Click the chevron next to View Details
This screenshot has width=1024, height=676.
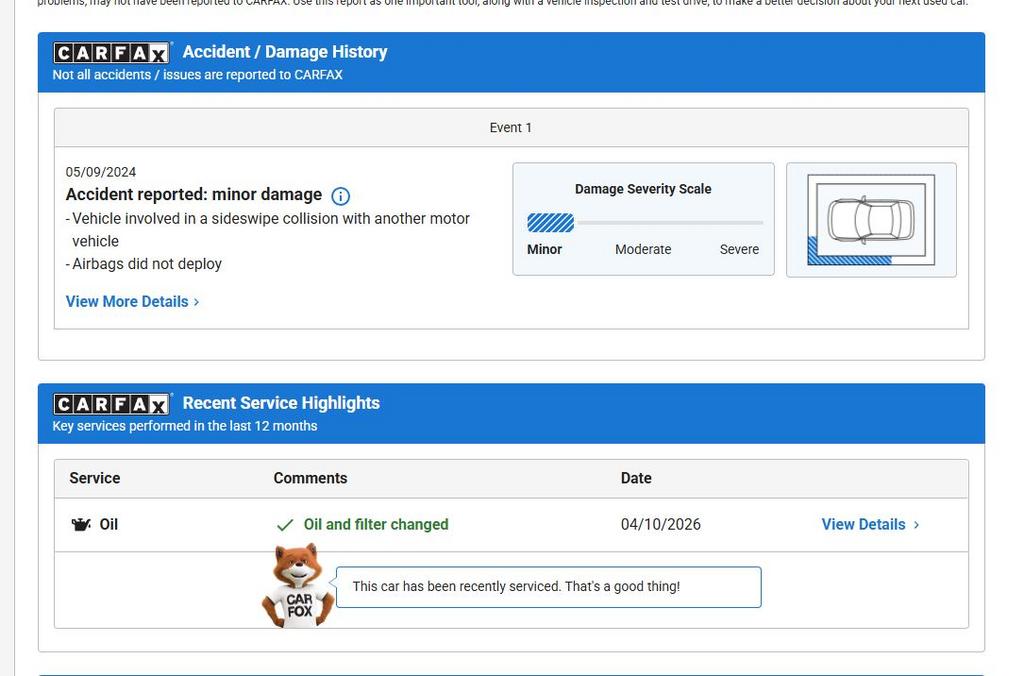(x=916, y=524)
